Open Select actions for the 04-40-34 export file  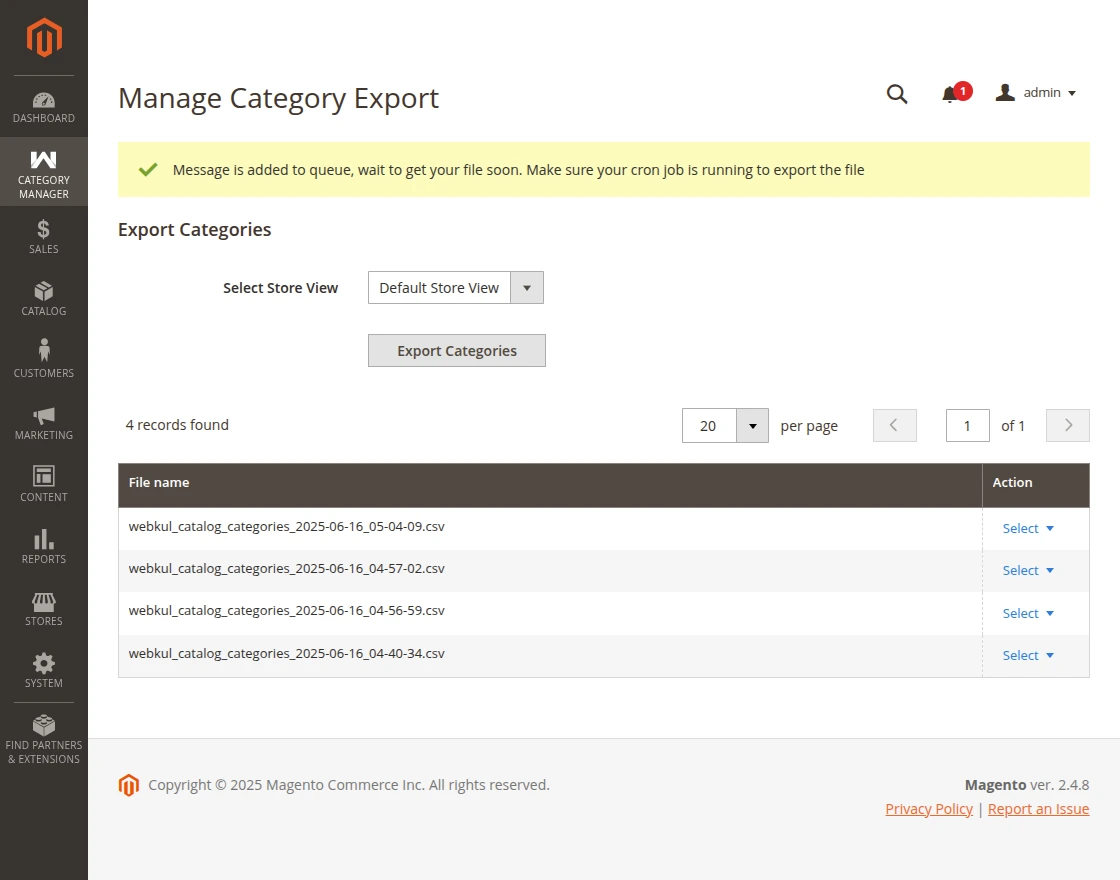coord(1027,655)
